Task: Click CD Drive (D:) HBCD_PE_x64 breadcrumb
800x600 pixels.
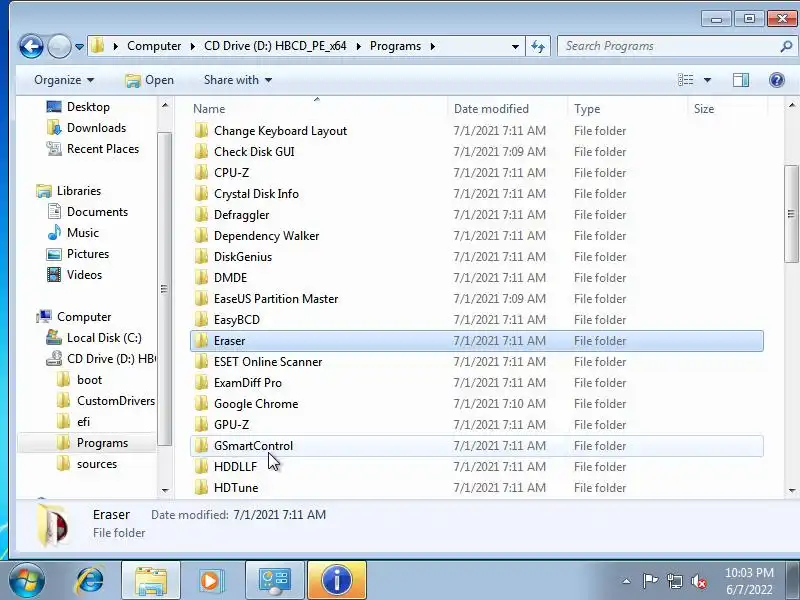Action: 275,46
